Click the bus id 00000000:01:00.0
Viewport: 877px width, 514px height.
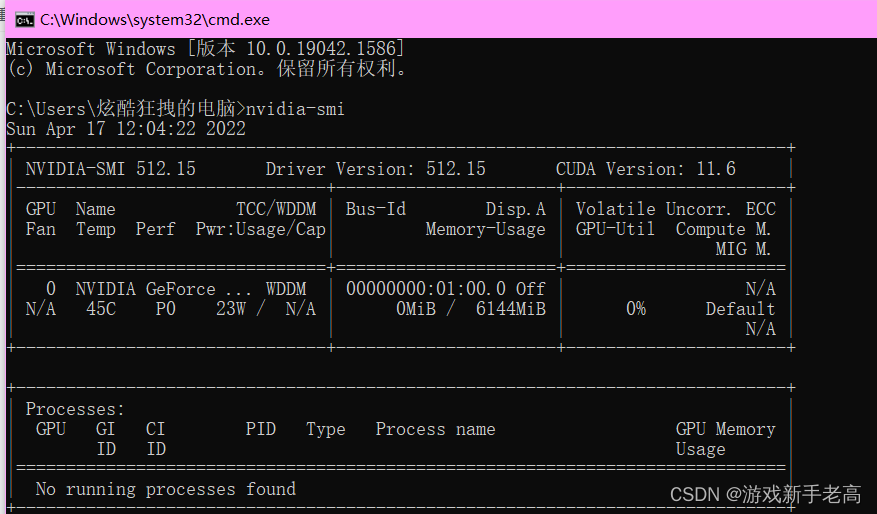click(426, 289)
